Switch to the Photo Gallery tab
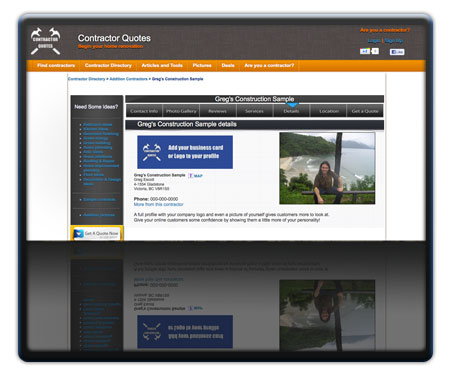The width and height of the screenshot is (454, 369). point(181,111)
